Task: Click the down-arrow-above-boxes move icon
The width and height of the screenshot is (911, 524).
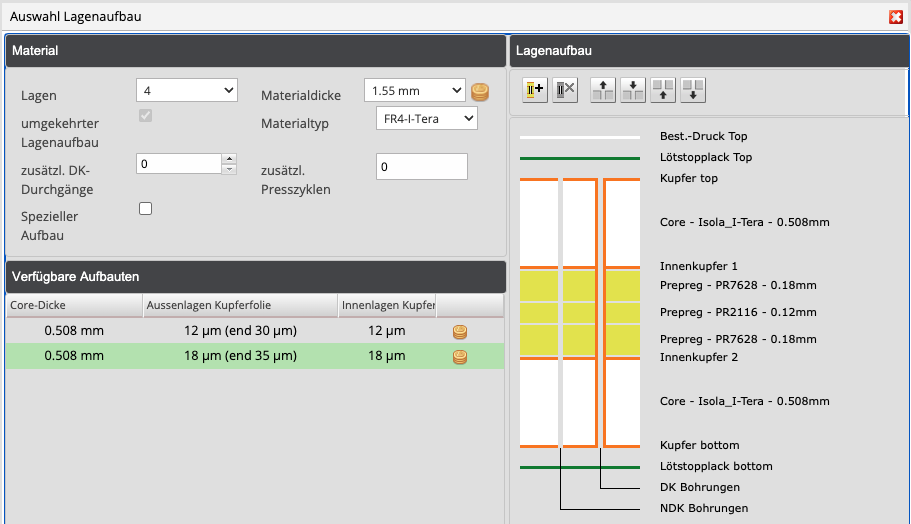Action: pyautogui.click(x=633, y=90)
